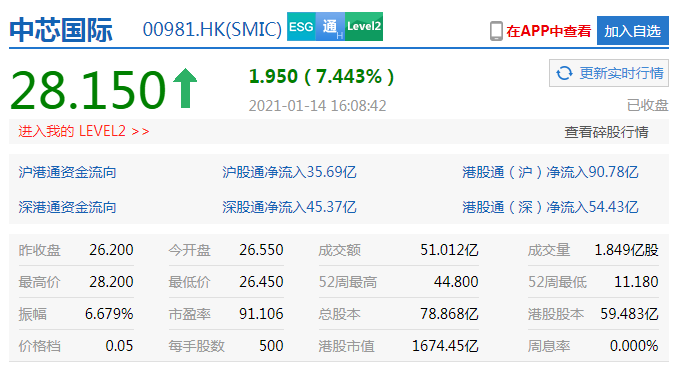Click the Level2 green badge
This screenshot has height=371, width=683.
pos(364,27)
